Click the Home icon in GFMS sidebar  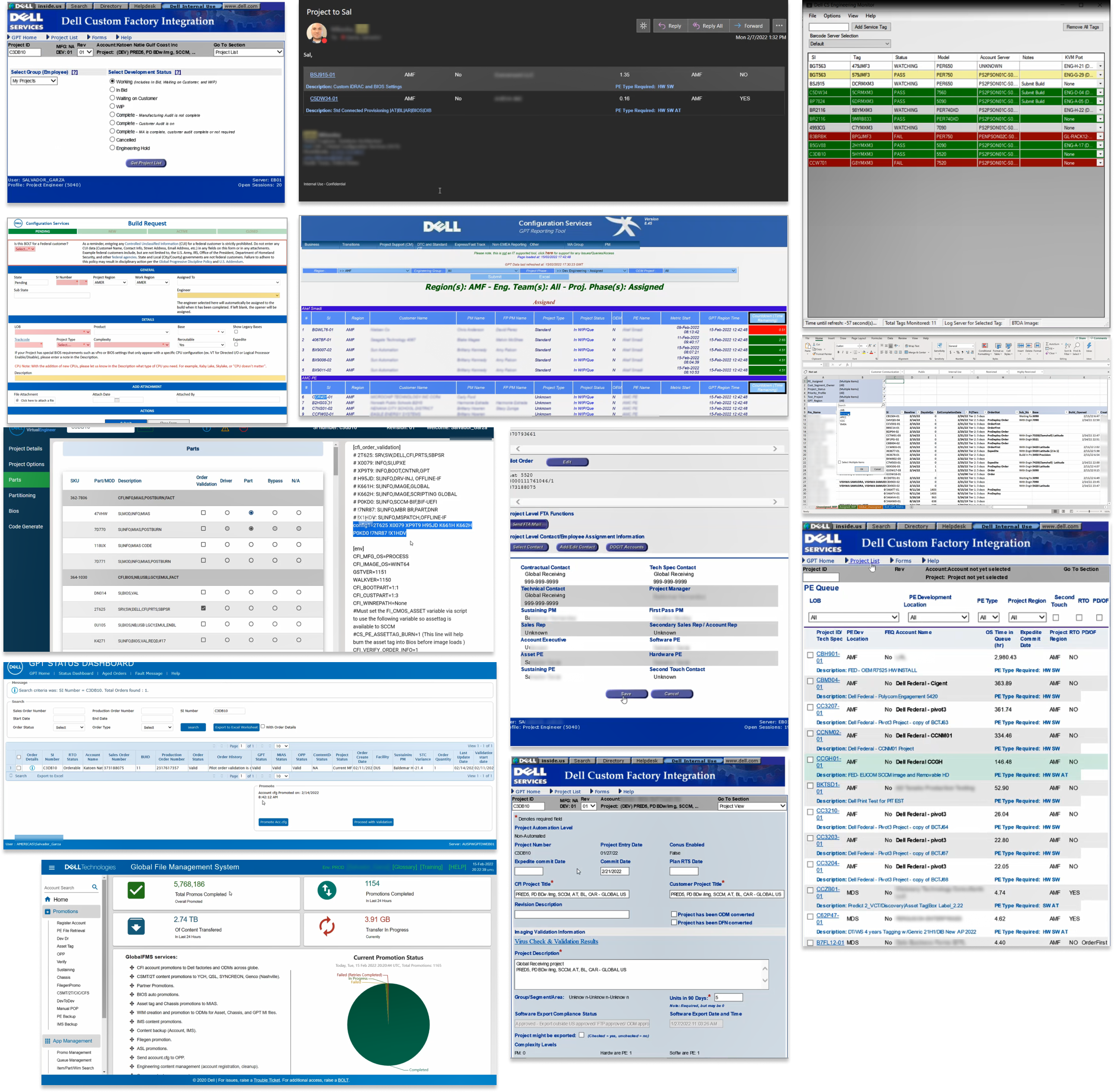(x=47, y=899)
